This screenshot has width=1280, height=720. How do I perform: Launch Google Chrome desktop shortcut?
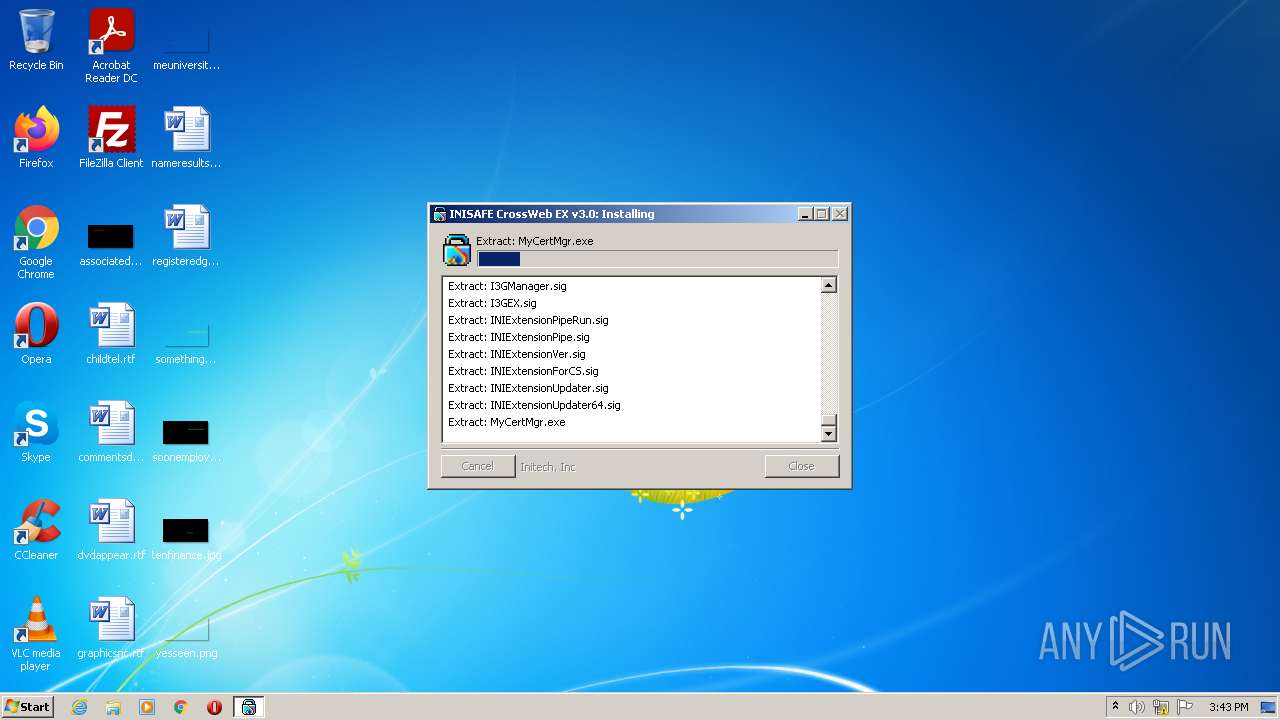(36, 243)
